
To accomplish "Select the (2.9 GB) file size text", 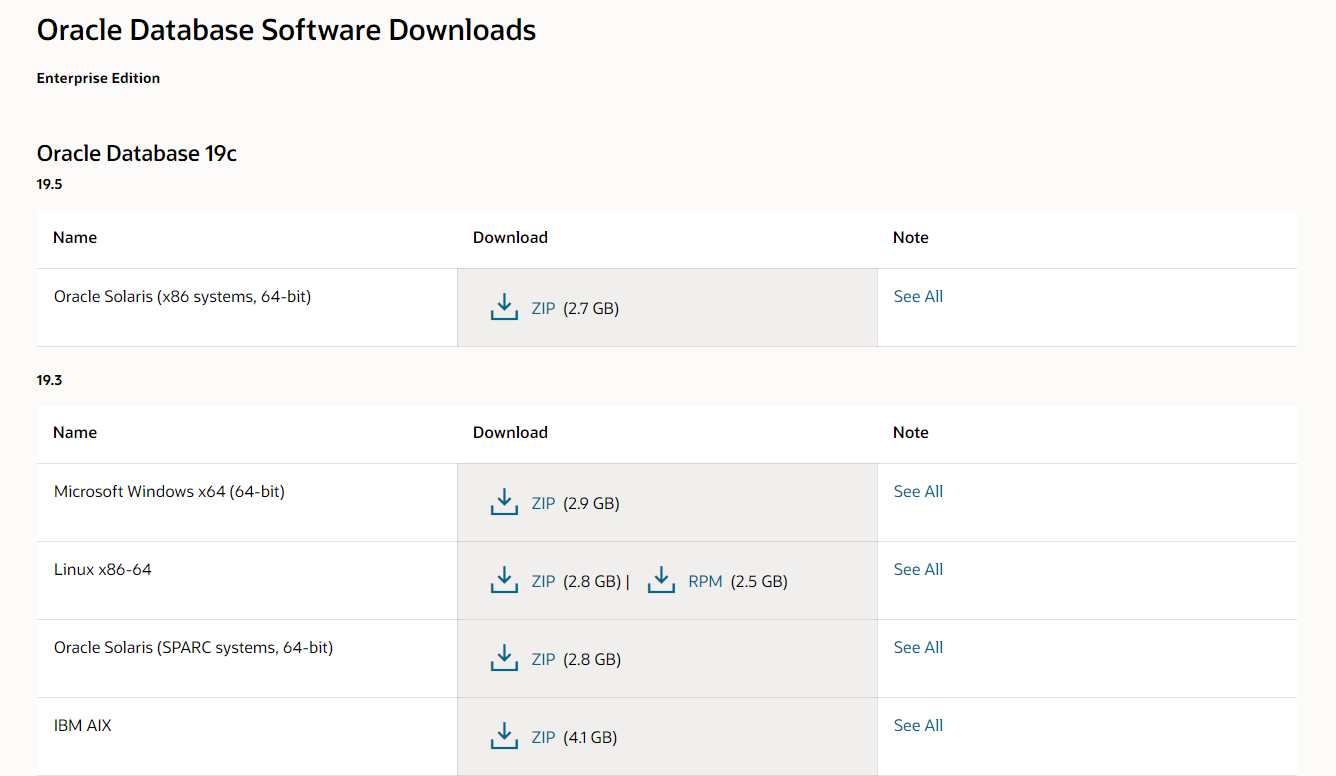I will coord(591,504).
